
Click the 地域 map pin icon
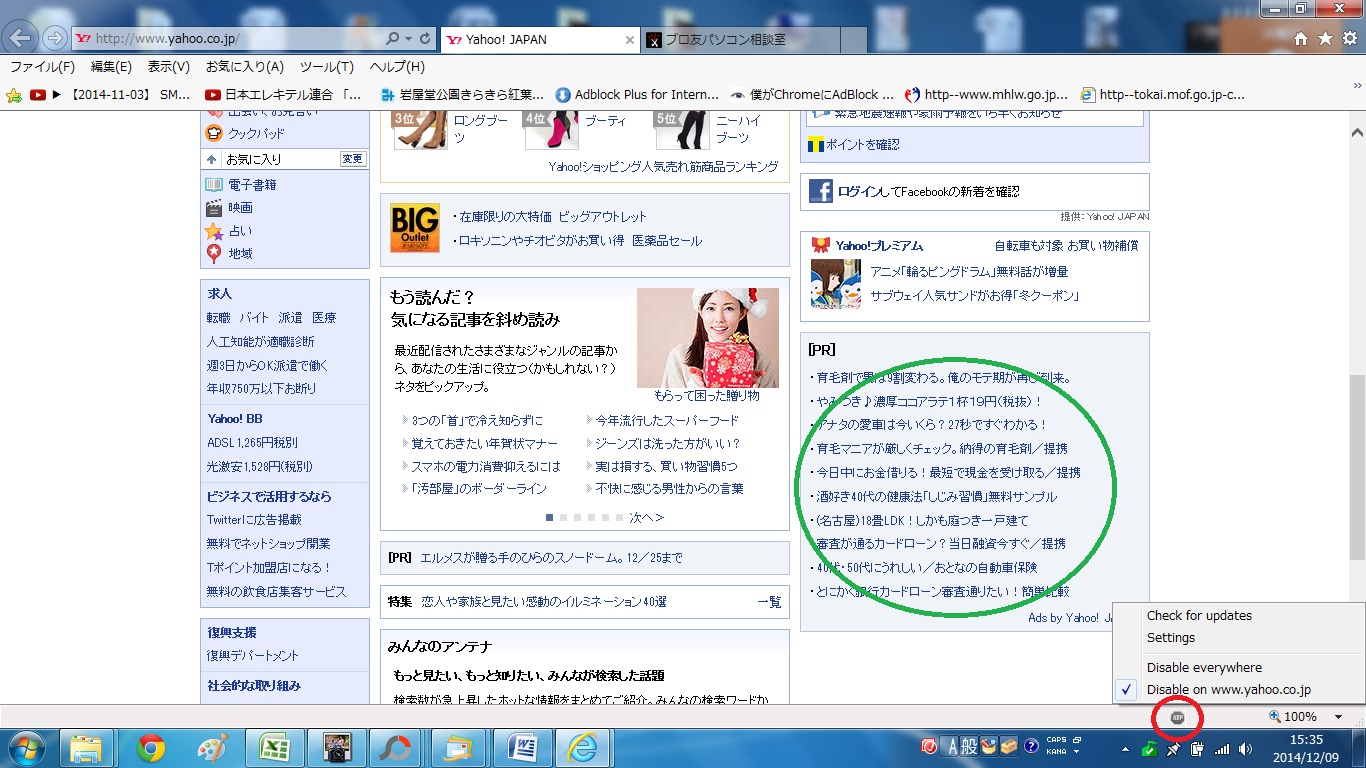coord(214,254)
